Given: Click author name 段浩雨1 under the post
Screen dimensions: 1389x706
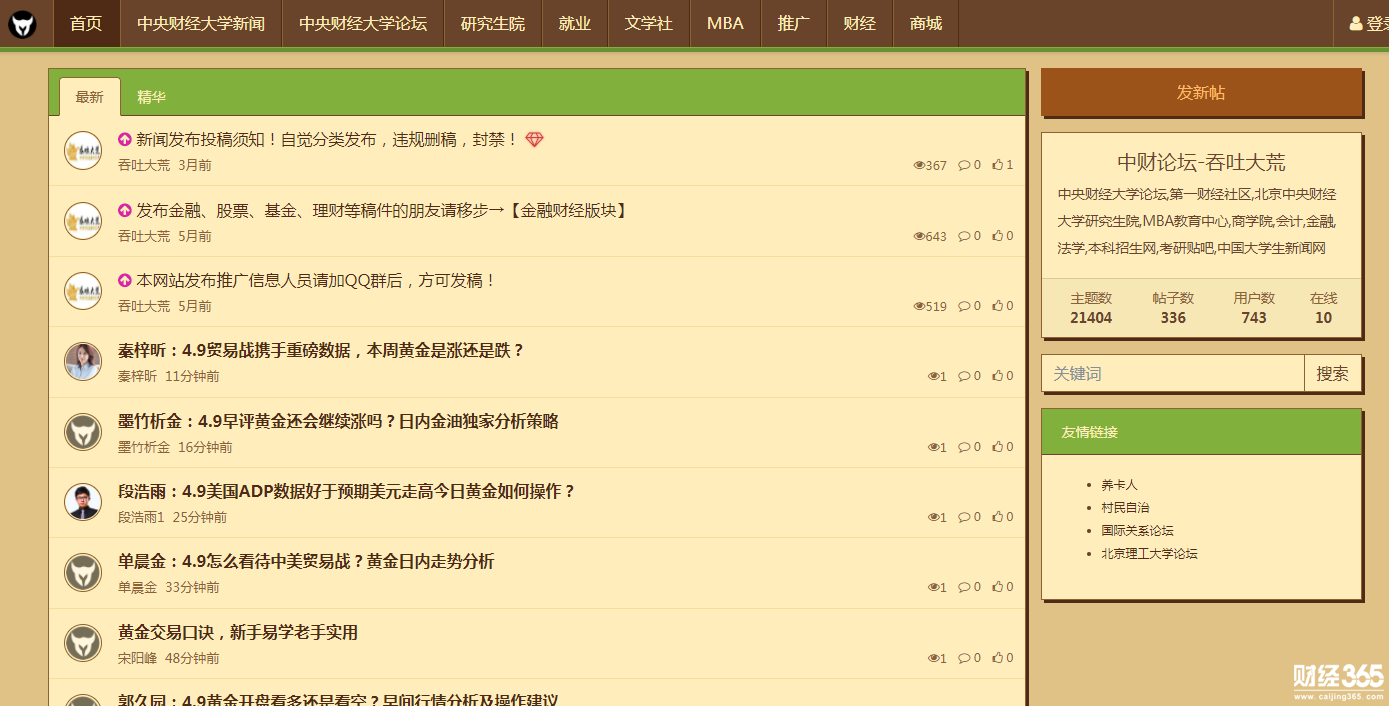Looking at the screenshot, I should [141, 517].
